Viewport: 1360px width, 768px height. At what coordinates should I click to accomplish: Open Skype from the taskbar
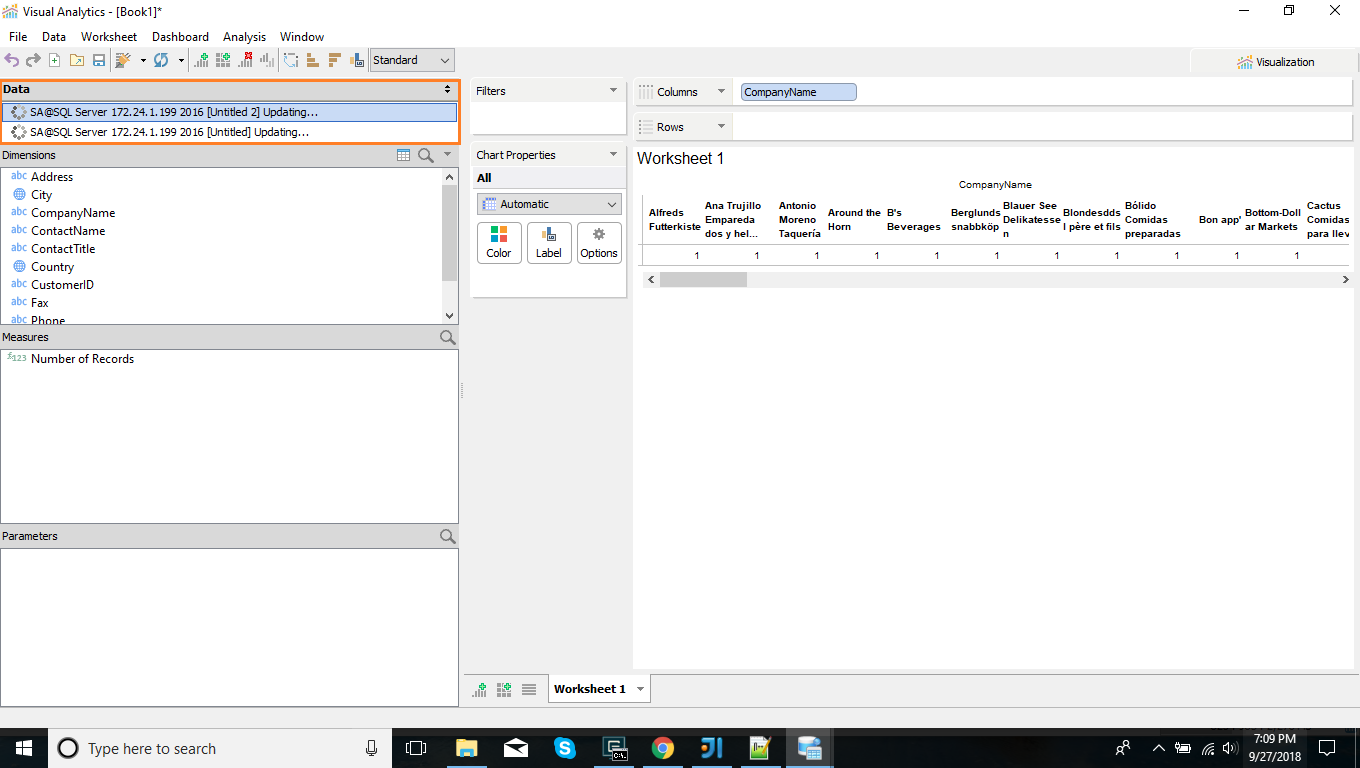pyautogui.click(x=565, y=748)
